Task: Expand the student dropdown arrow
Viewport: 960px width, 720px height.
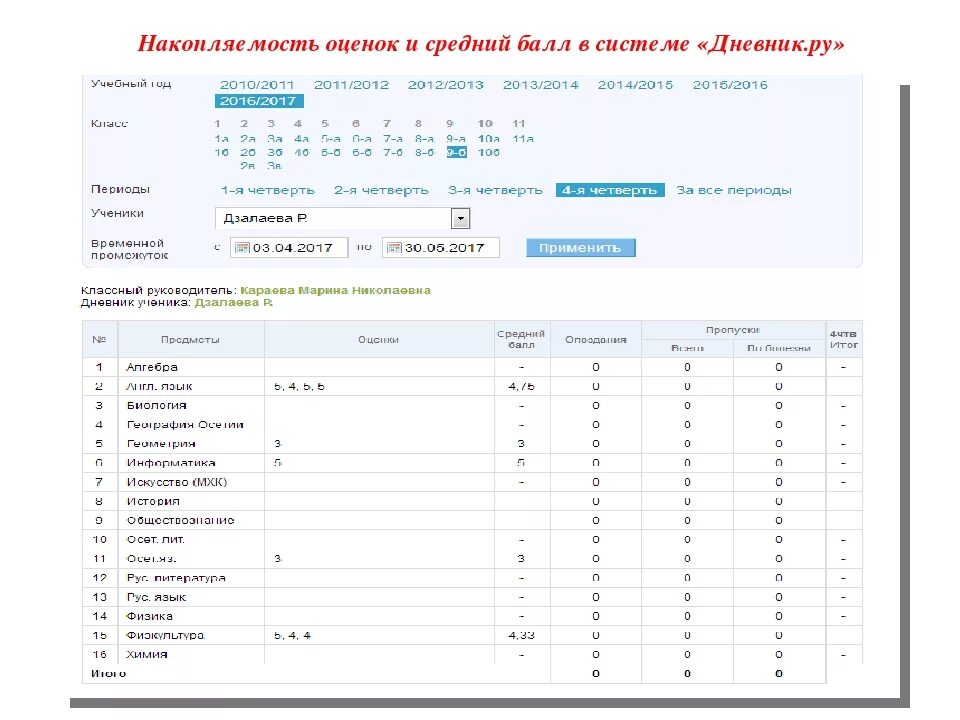Action: (460, 219)
